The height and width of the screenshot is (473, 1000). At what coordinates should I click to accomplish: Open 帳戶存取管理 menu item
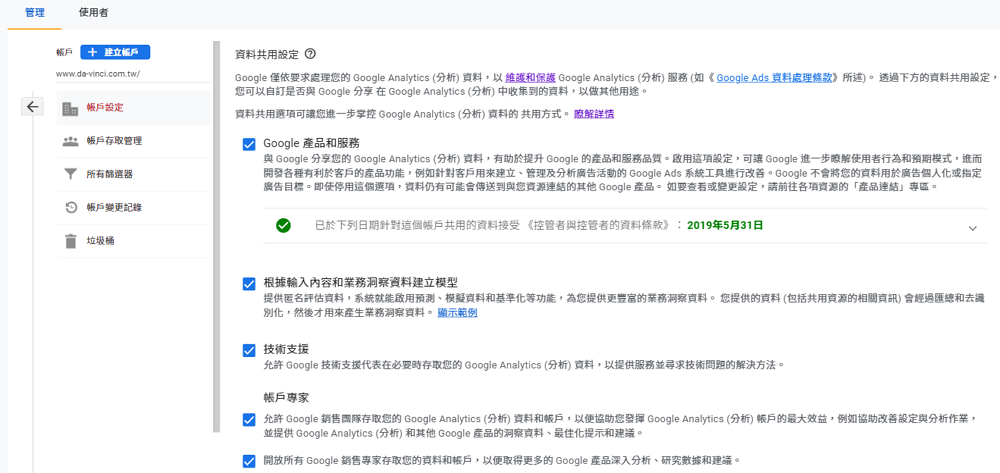133,142
